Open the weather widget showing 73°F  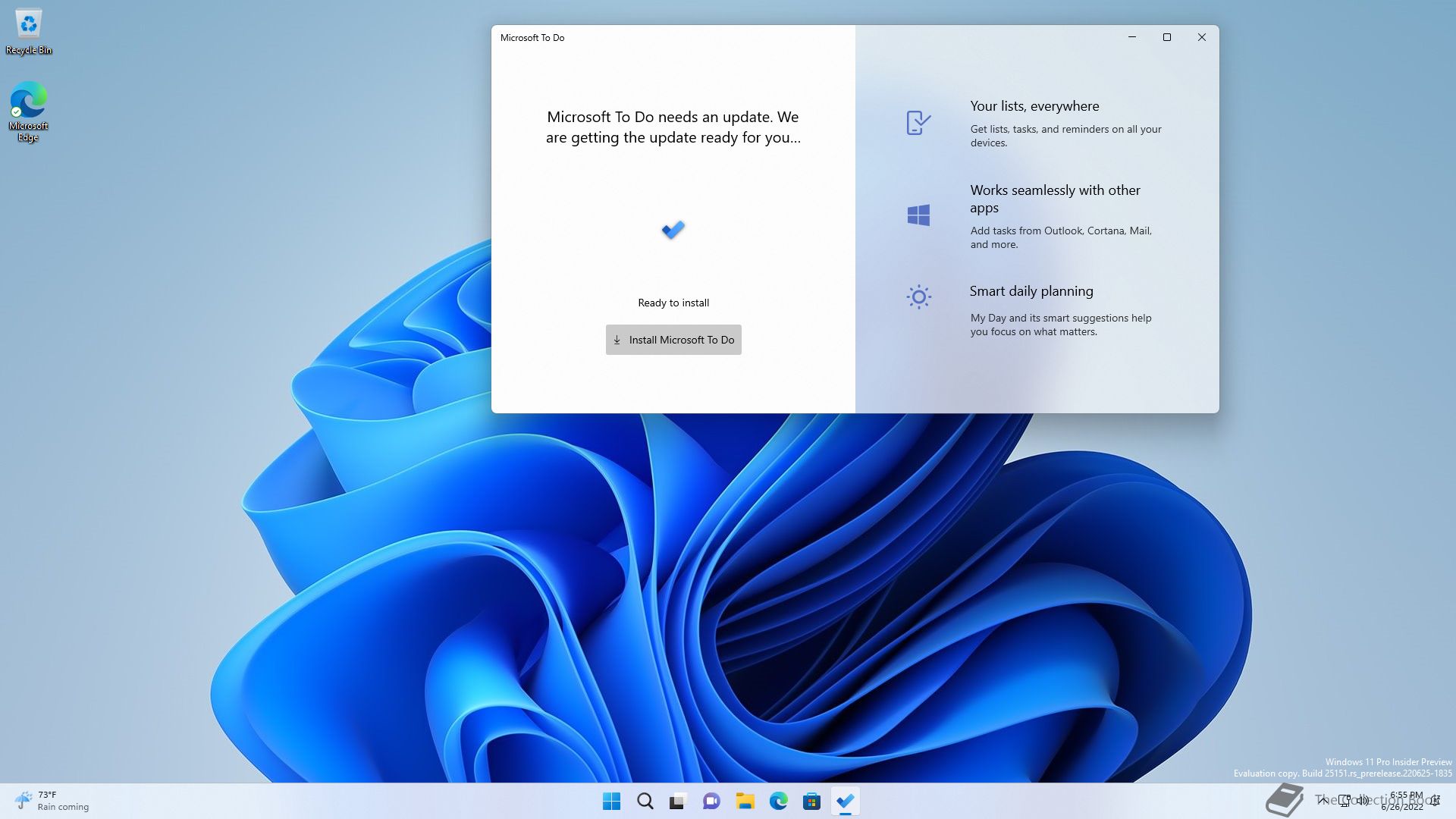pos(52,801)
